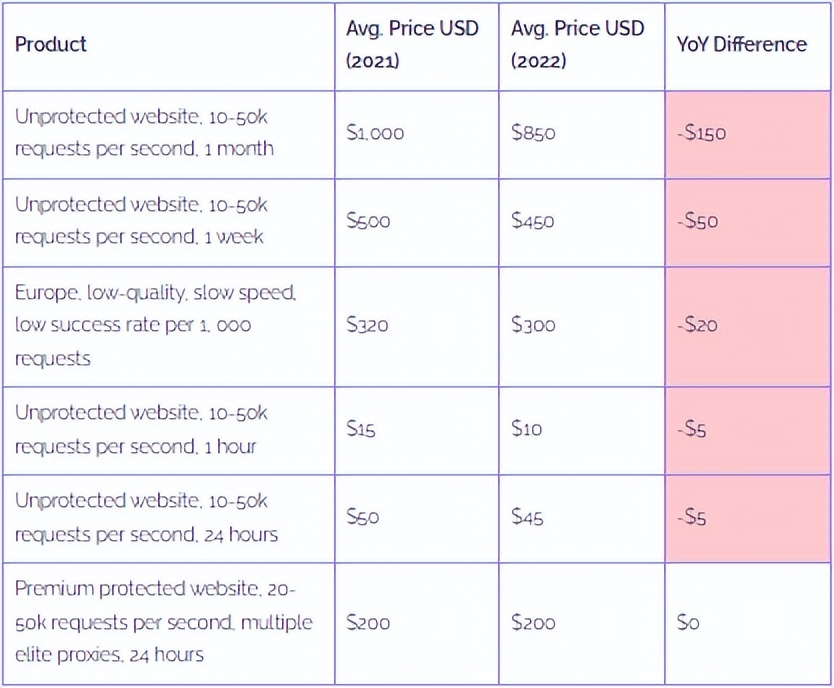Screen dimensions: 834x688
Task: Click the Product column header
Action: (x=51, y=45)
